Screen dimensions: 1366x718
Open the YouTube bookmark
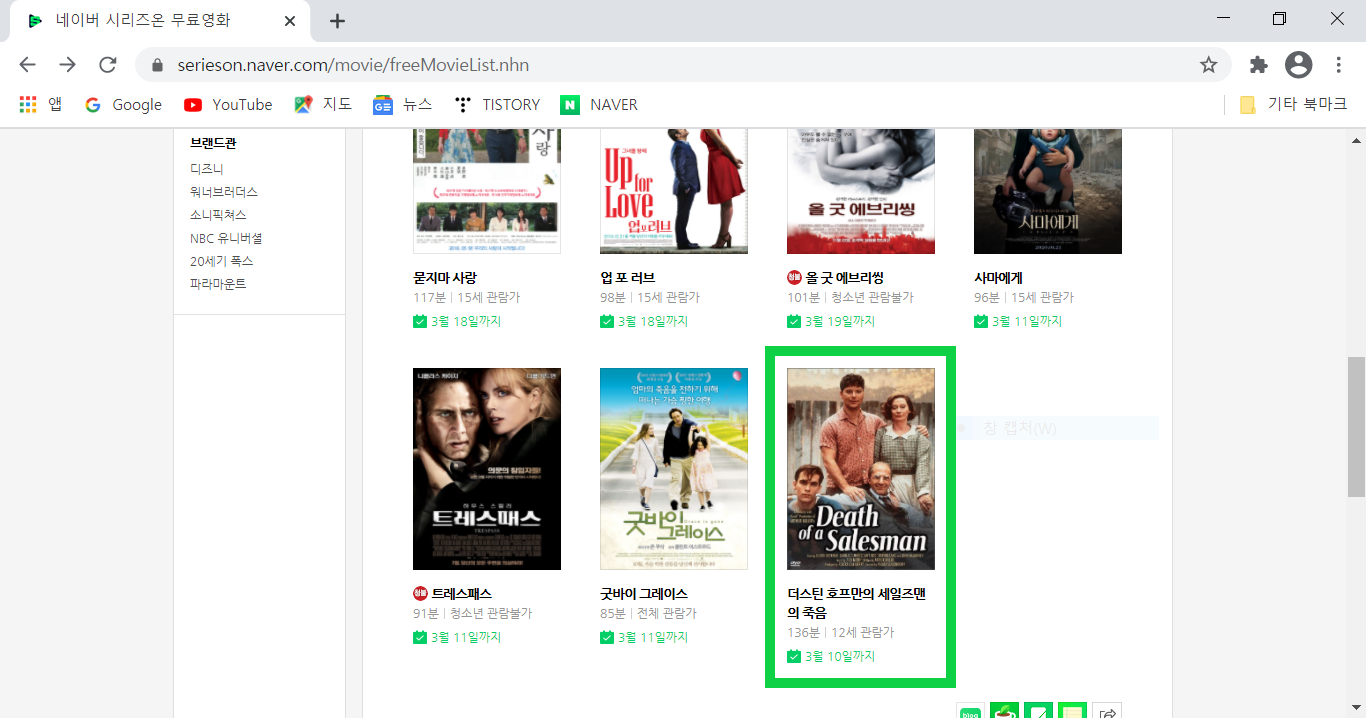coord(228,104)
